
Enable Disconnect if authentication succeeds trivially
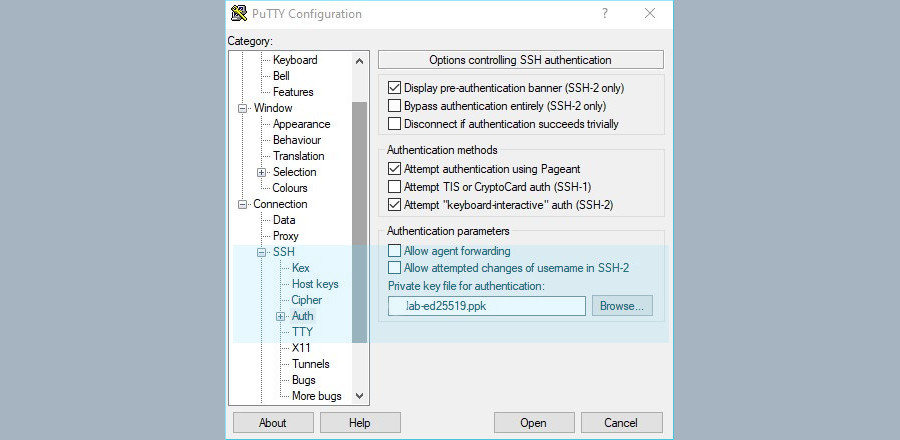tap(394, 123)
